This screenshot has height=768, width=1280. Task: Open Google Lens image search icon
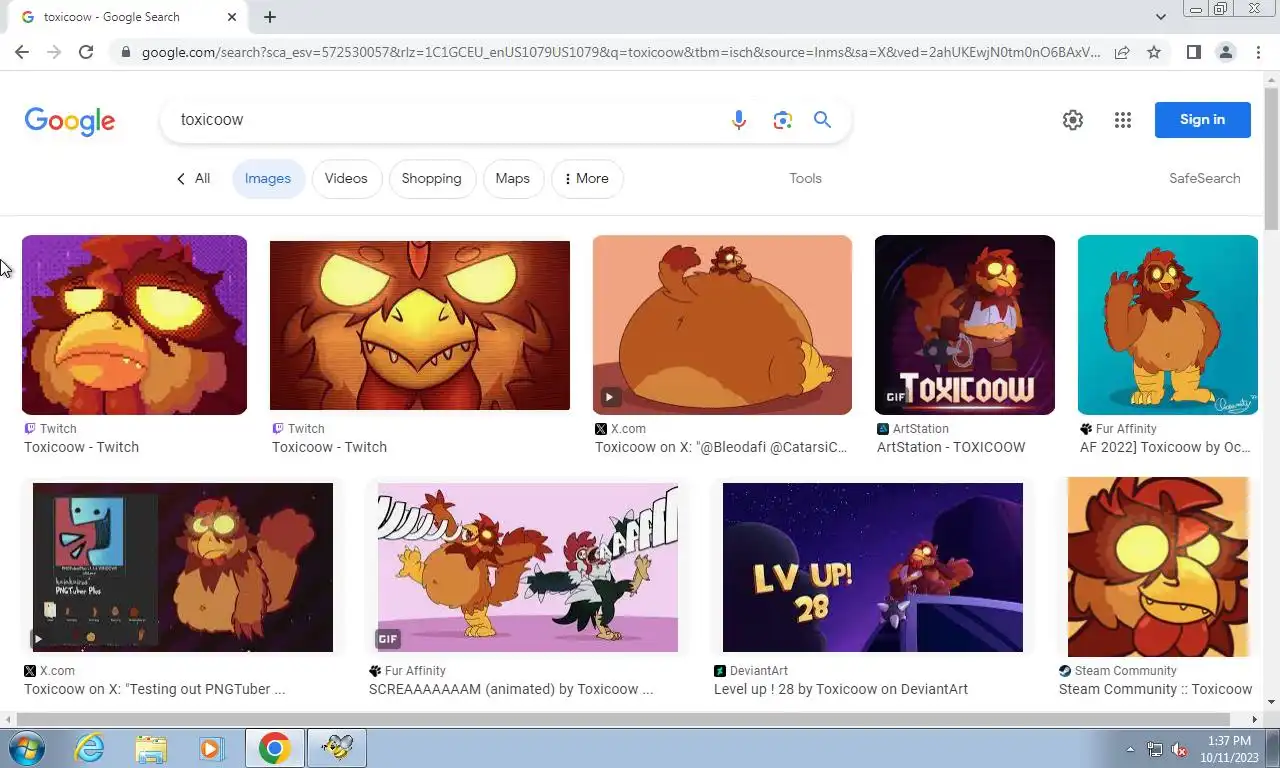pos(782,120)
